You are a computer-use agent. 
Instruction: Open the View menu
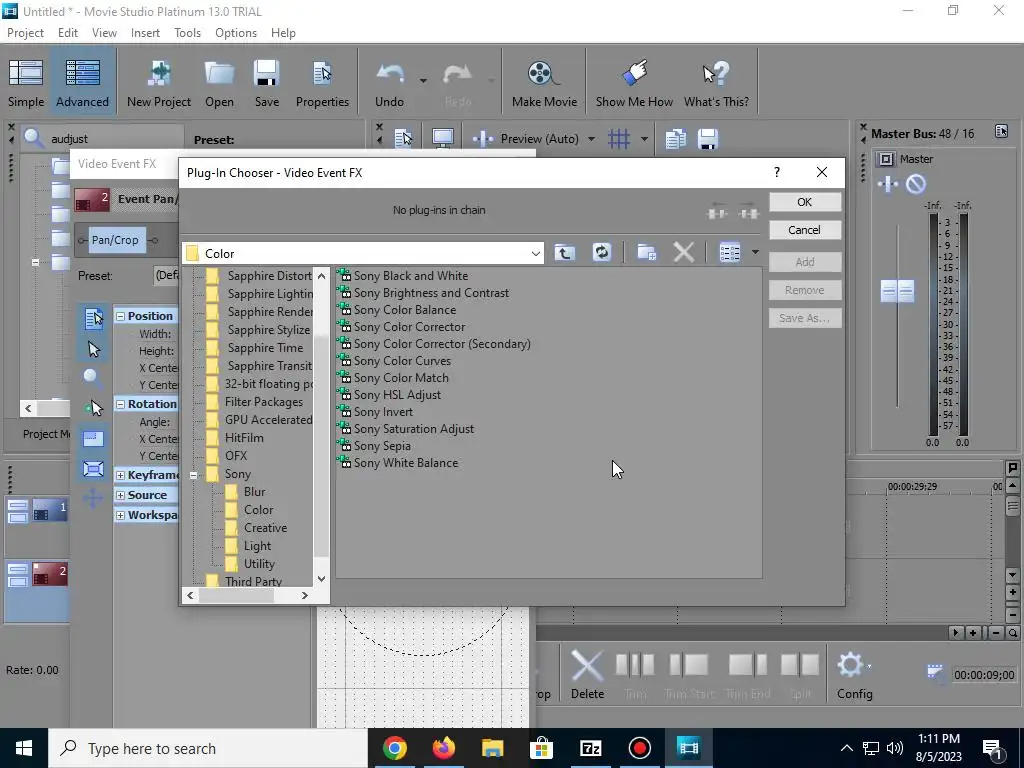coord(104,33)
